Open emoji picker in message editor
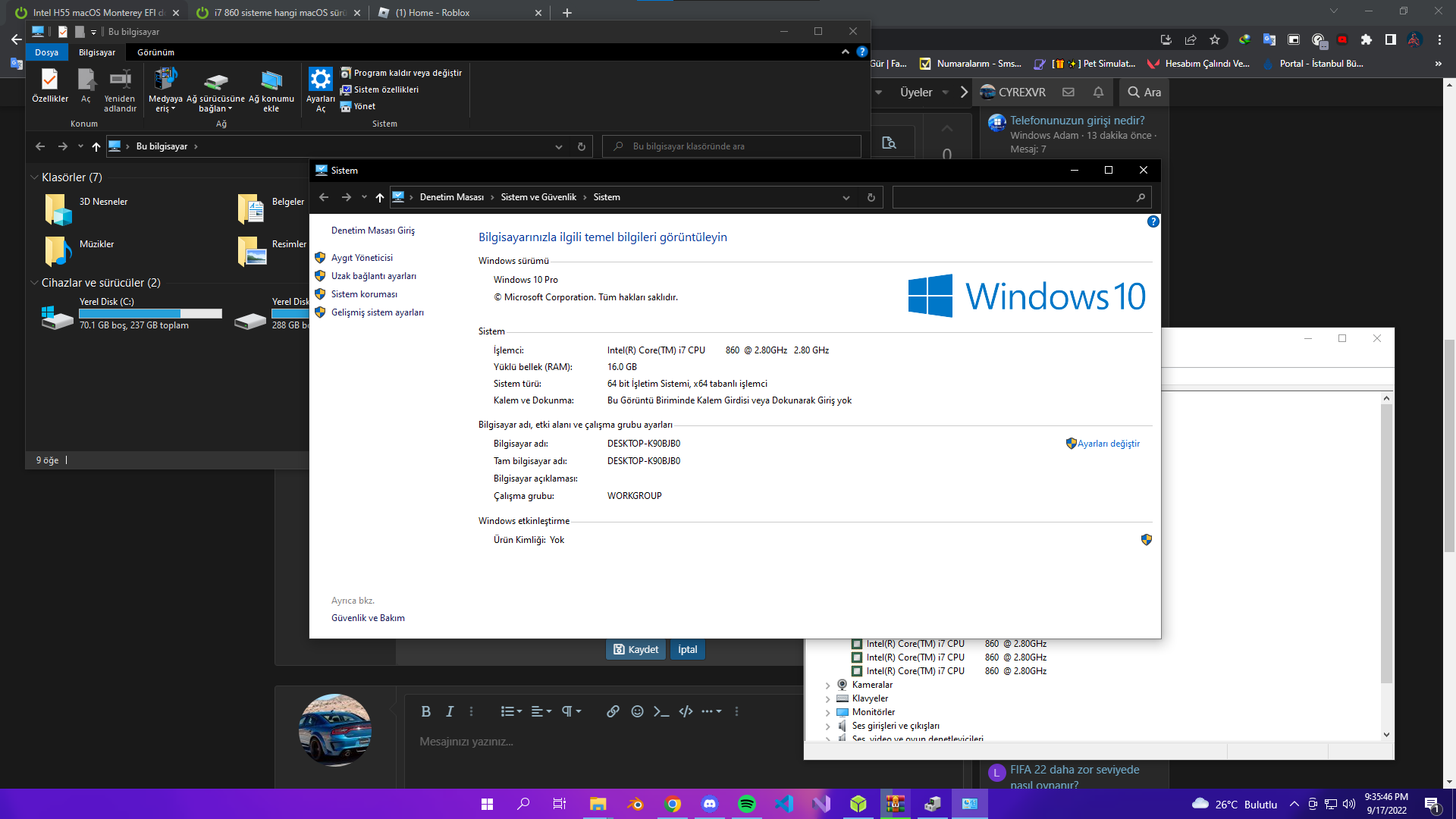This screenshot has height=819, width=1456. tap(637, 711)
